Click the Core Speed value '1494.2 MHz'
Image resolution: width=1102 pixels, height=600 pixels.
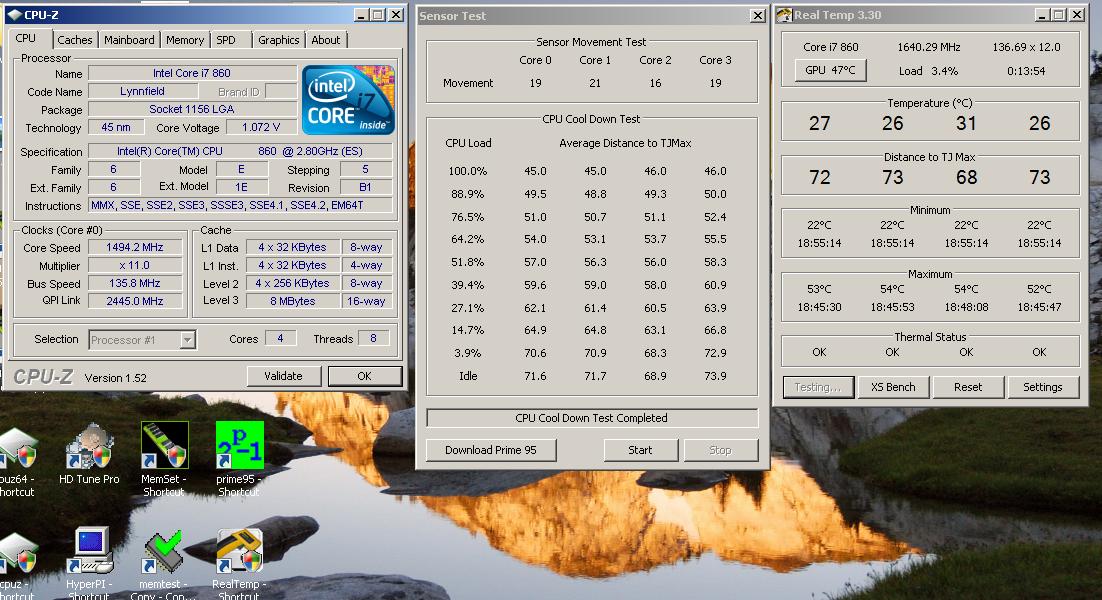click(x=134, y=247)
